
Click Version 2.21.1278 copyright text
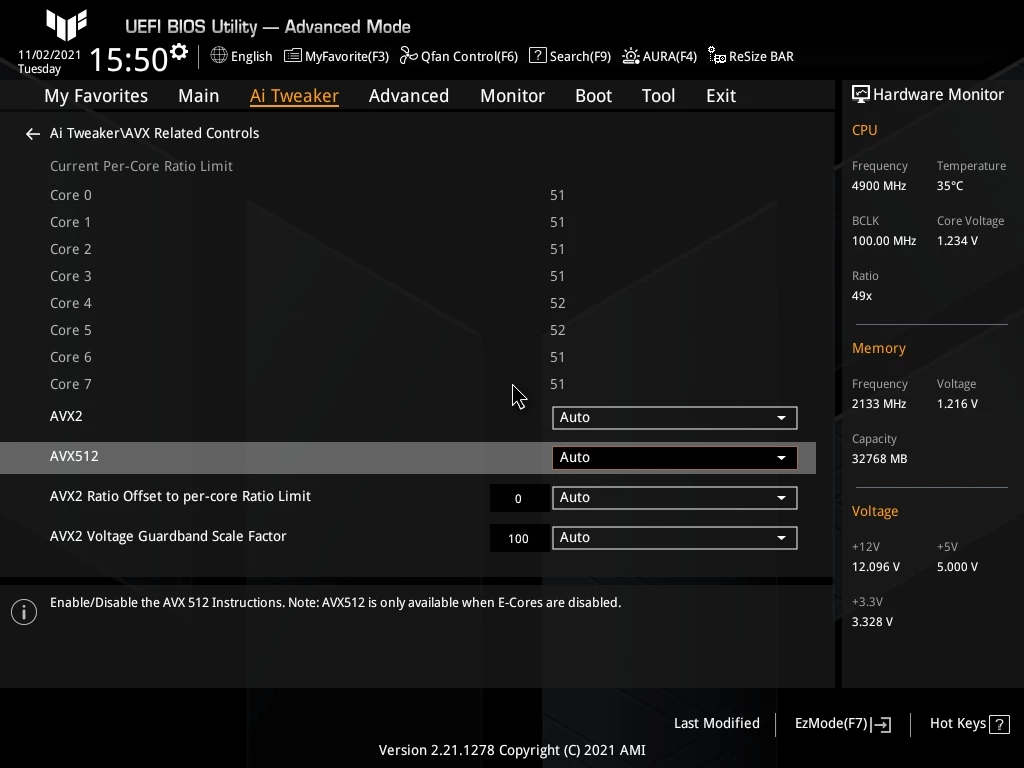[x=512, y=750]
